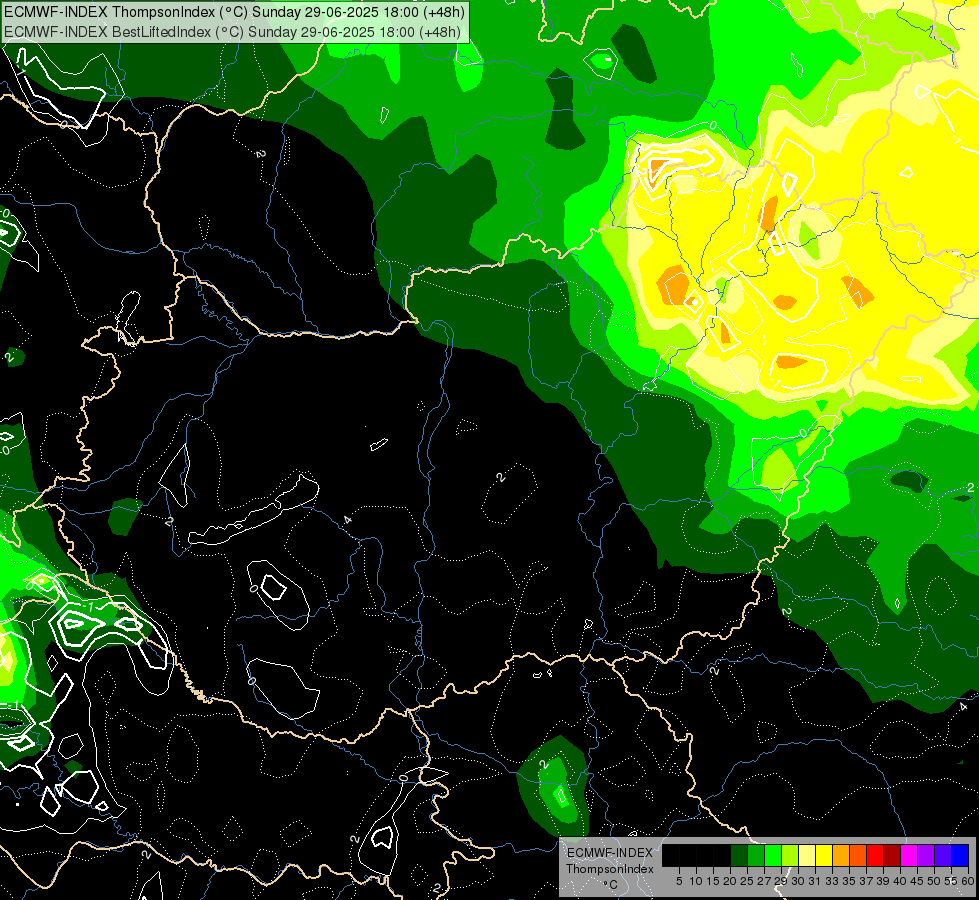The image size is (979, 900).
Task: Choose the purple 45–50 legend swatch
Action: point(926,855)
